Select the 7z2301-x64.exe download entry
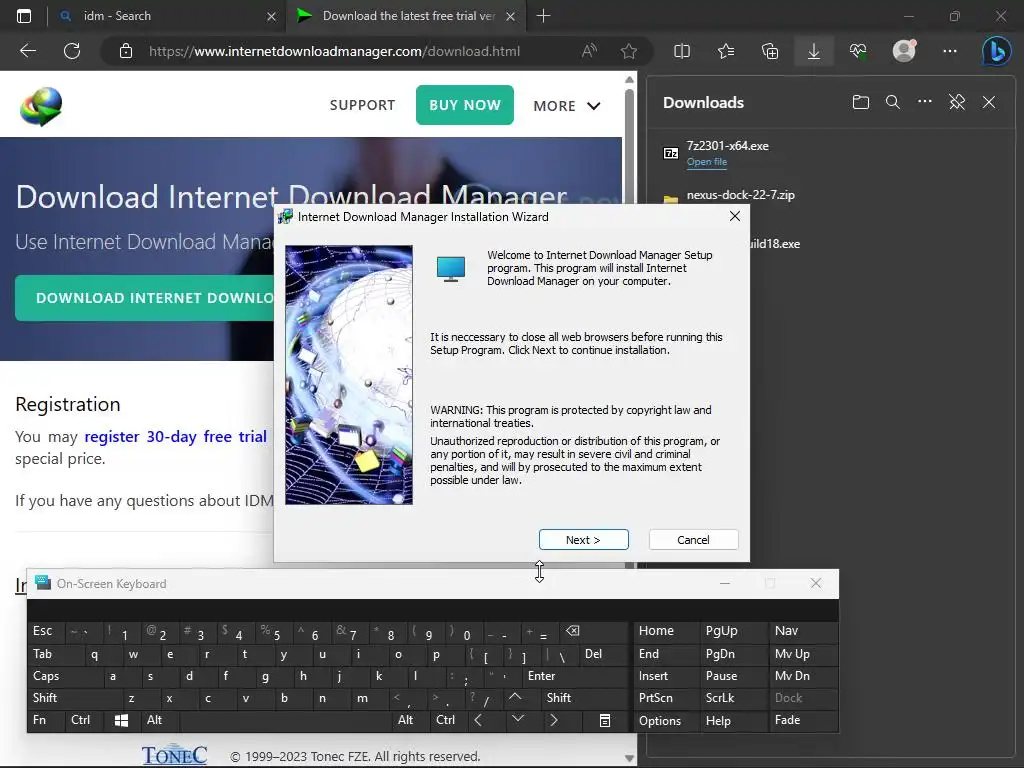 point(728,146)
